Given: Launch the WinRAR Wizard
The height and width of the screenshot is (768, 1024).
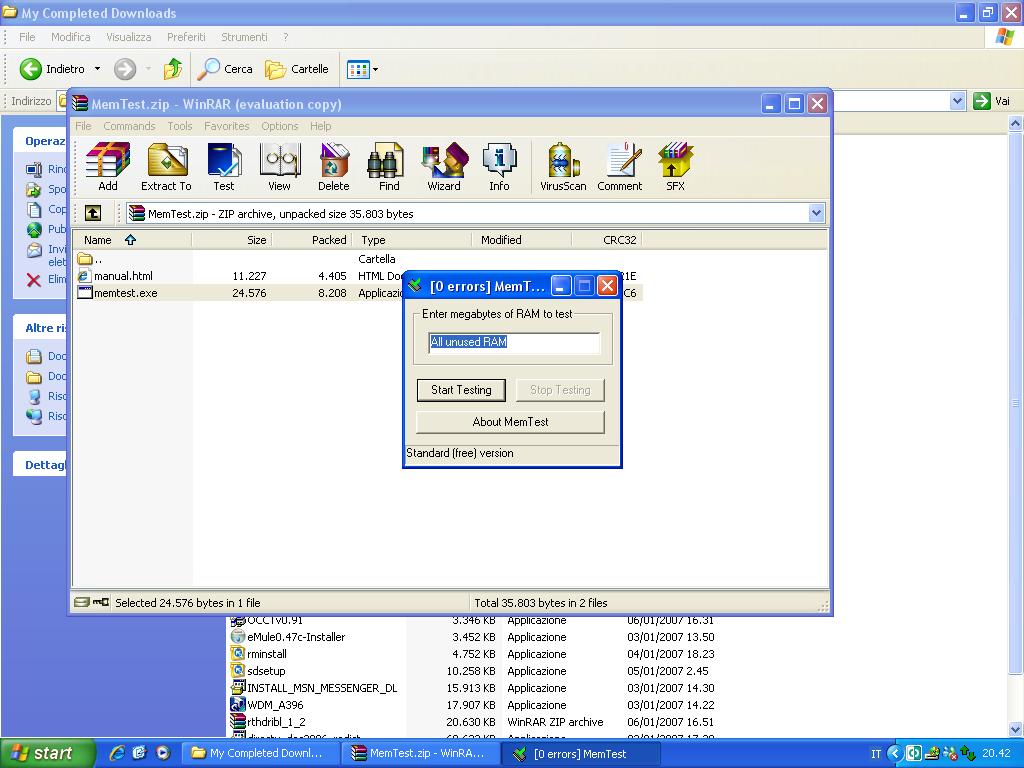Looking at the screenshot, I should pyautogui.click(x=444, y=166).
